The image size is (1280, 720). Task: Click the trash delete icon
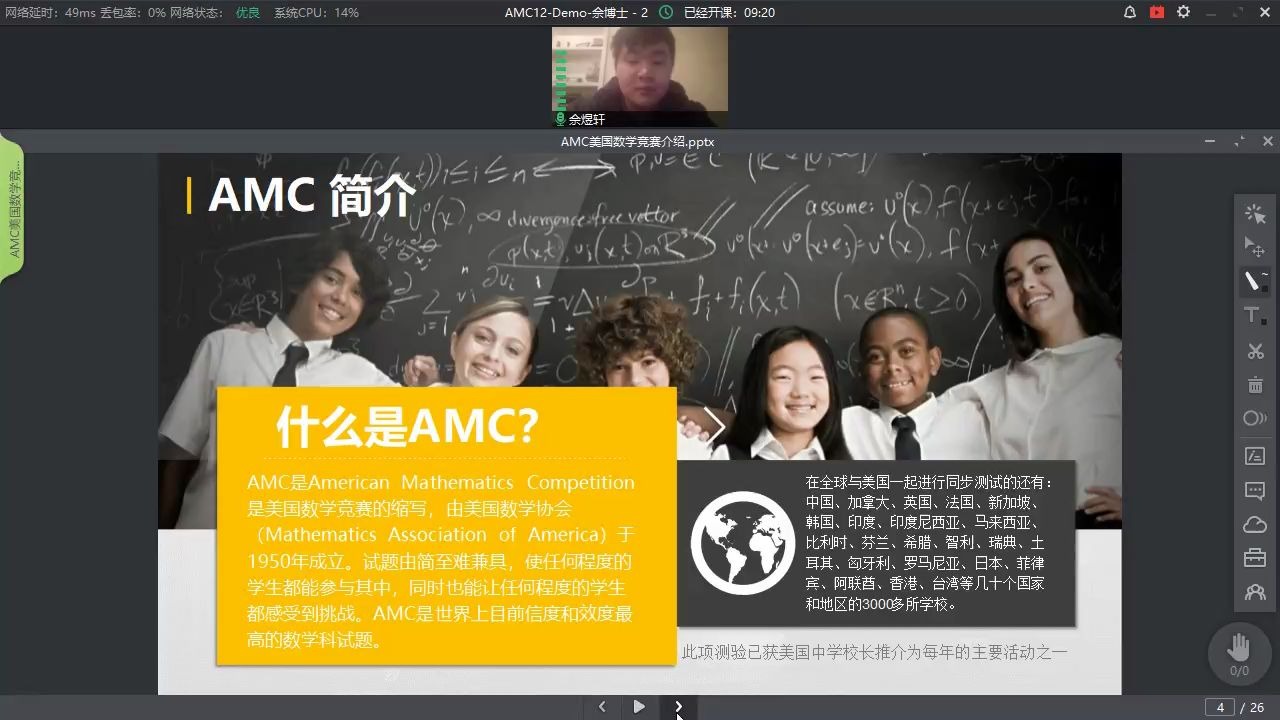[1254, 385]
